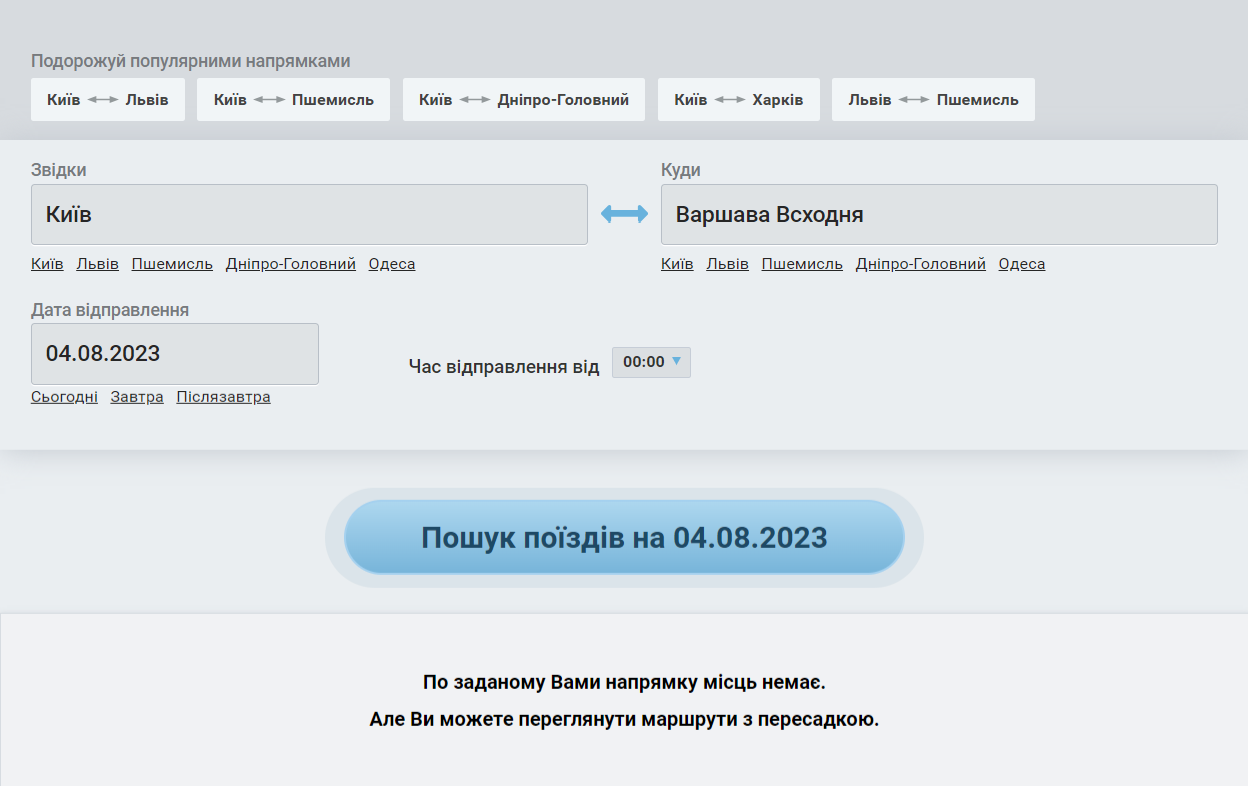Choose the Київ — Пшемисль popular route
The width and height of the screenshot is (1248, 786).
click(292, 99)
